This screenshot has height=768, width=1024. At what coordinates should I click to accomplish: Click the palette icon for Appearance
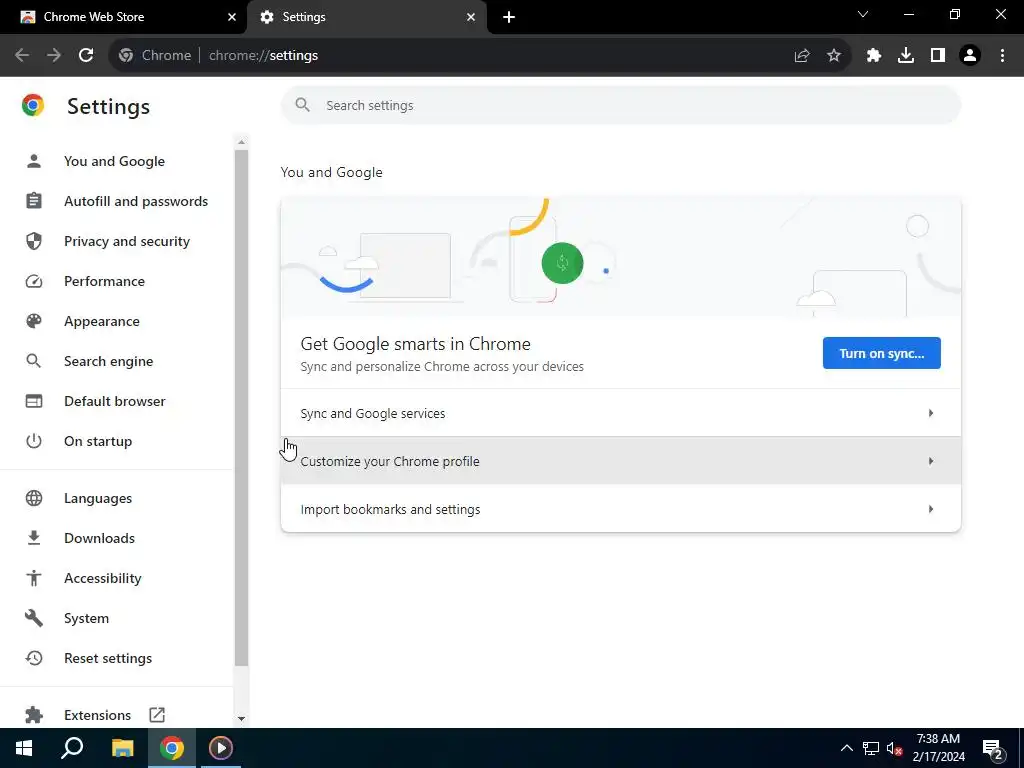click(34, 321)
